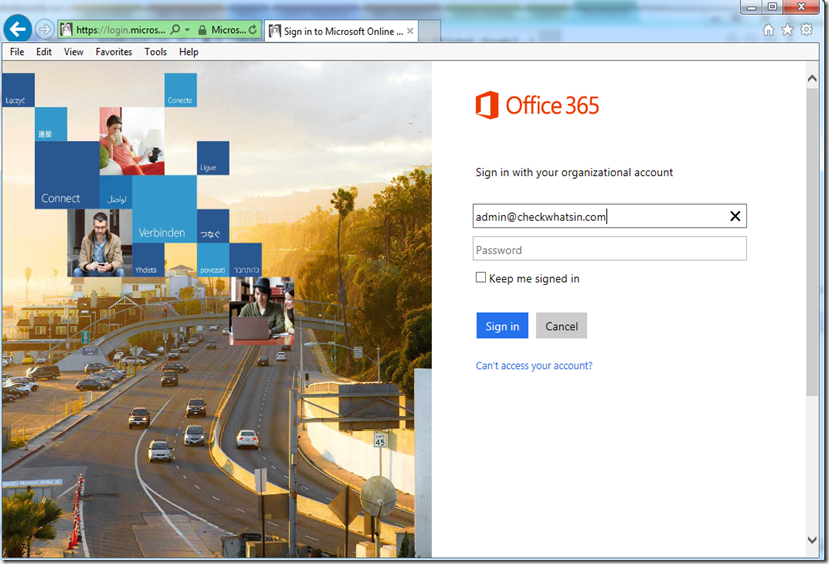Clear the email field with X
The image size is (829, 564).
pos(735,216)
